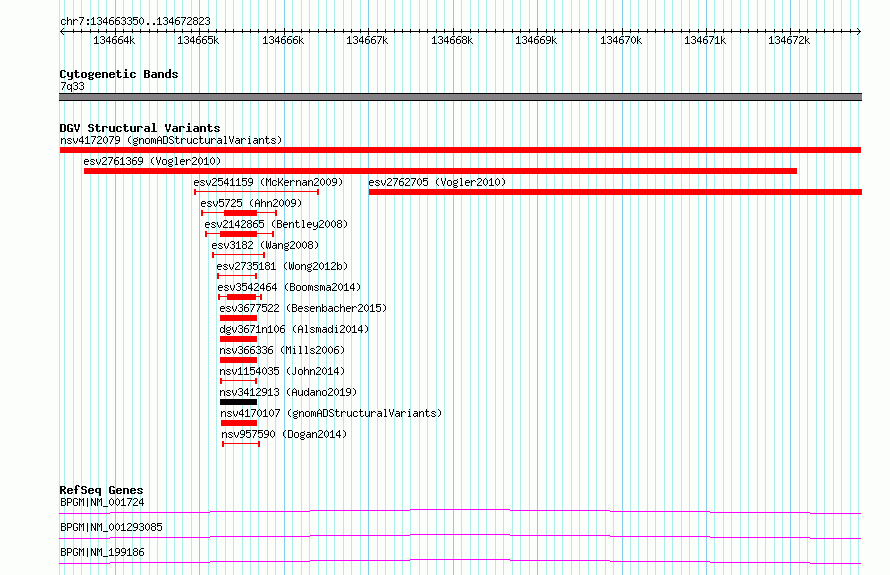Open esv5725 (Ahn2009) variant label
890x575 pixels.
(251, 203)
